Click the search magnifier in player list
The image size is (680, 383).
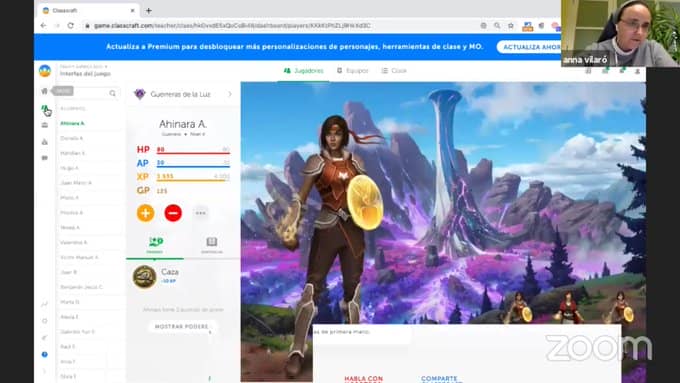tap(113, 93)
